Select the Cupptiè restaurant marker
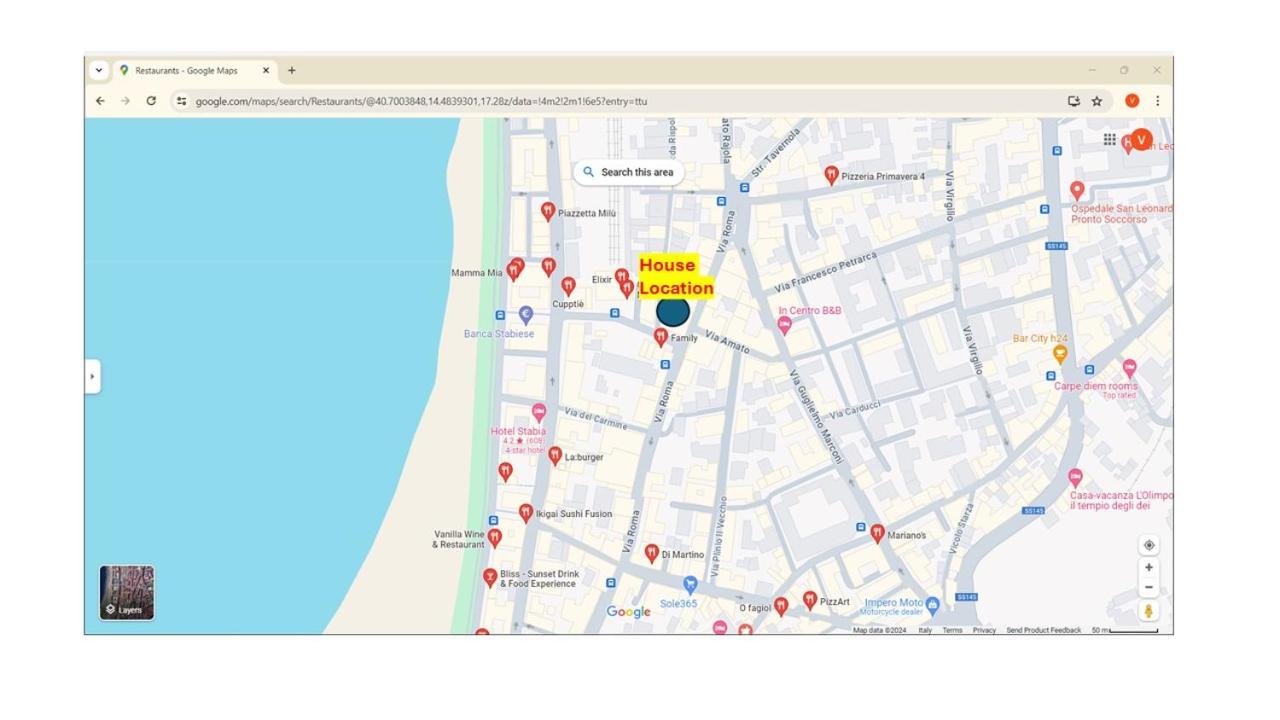This screenshot has width=1280, height=720. tap(568, 286)
